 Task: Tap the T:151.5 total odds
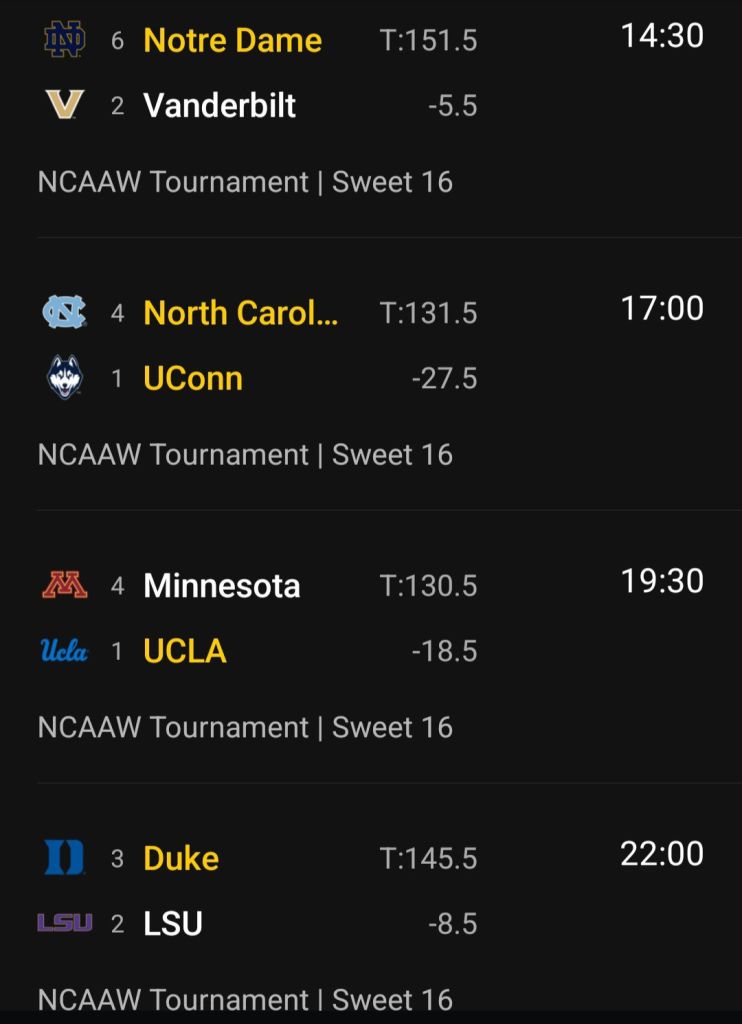click(x=428, y=41)
